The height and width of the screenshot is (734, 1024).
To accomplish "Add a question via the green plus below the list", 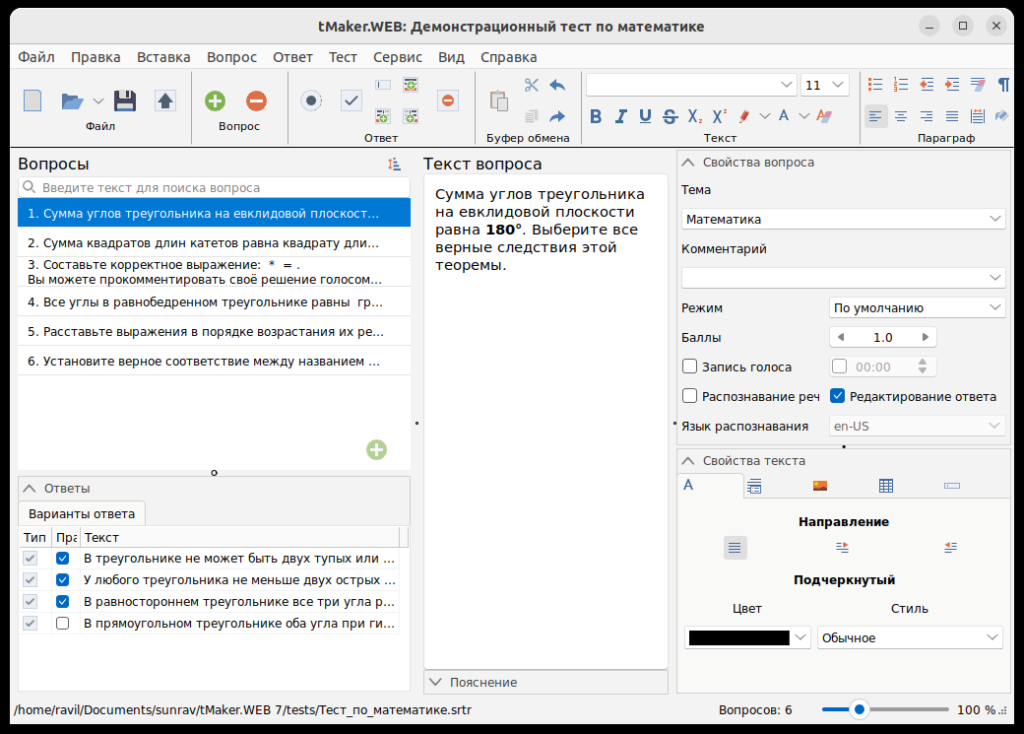I will click(x=376, y=449).
